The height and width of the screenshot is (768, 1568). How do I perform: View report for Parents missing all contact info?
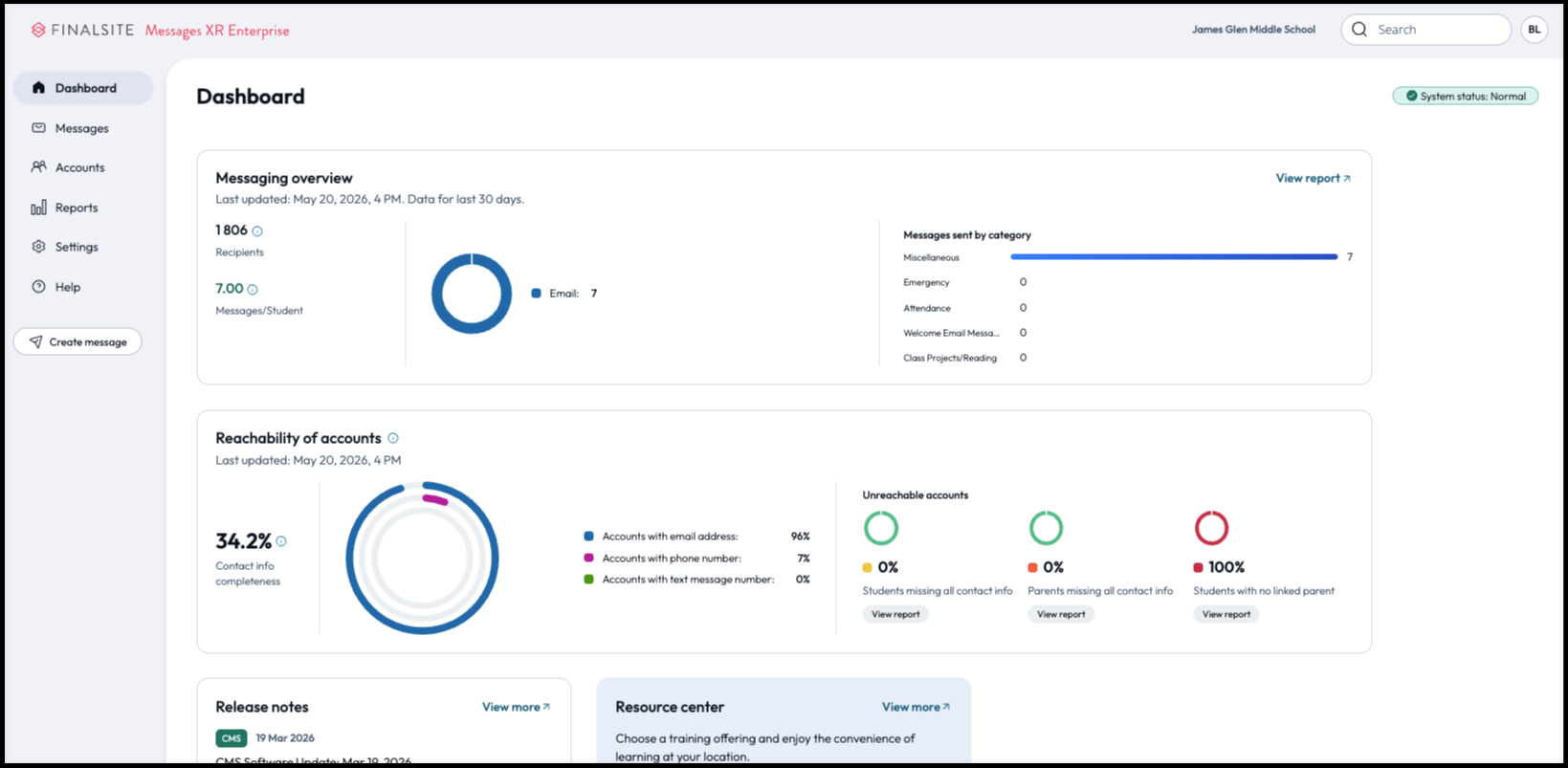[x=1061, y=614]
